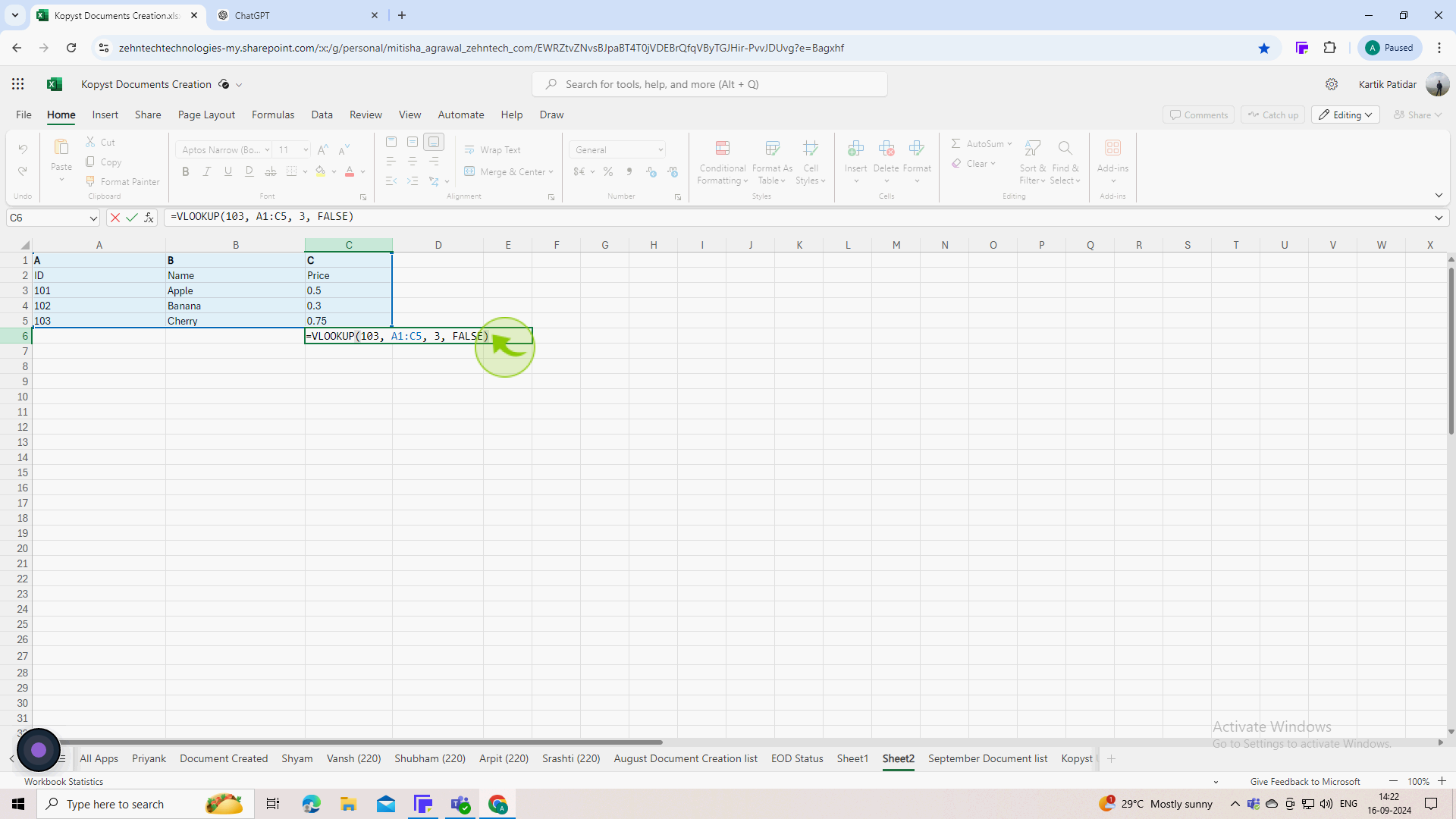1456x819 pixels.
Task: Click the Sheet2 tab
Action: pos(898,759)
